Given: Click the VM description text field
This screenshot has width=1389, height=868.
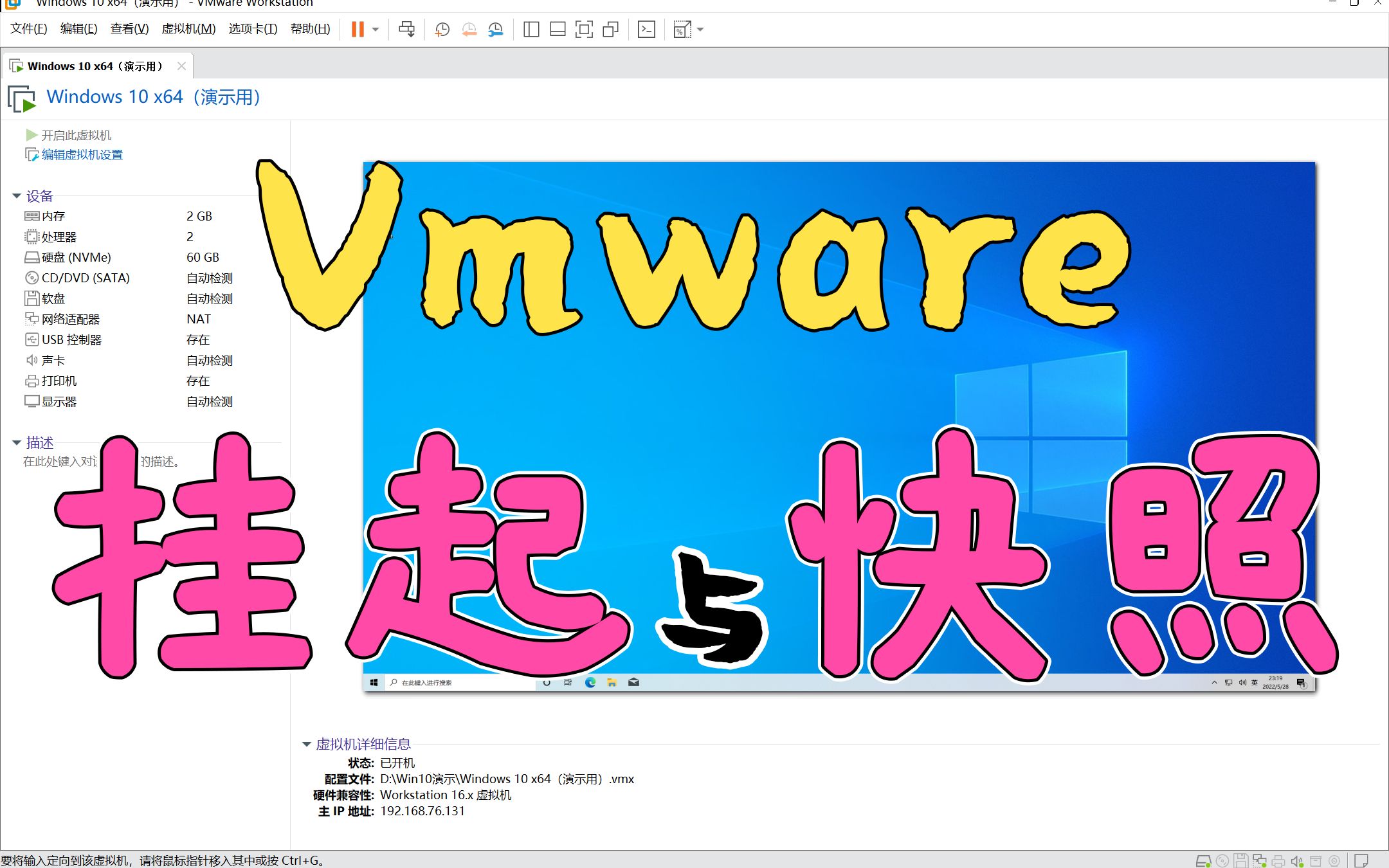Looking at the screenshot, I should coord(102,462).
